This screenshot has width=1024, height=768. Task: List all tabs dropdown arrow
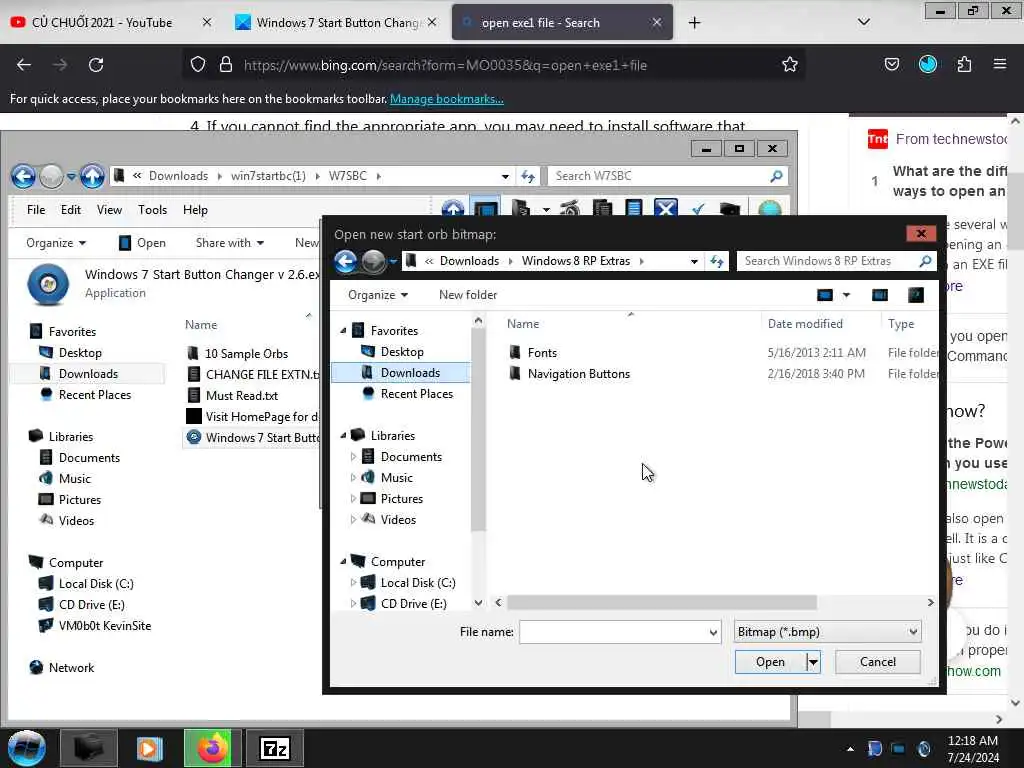[x=863, y=22]
